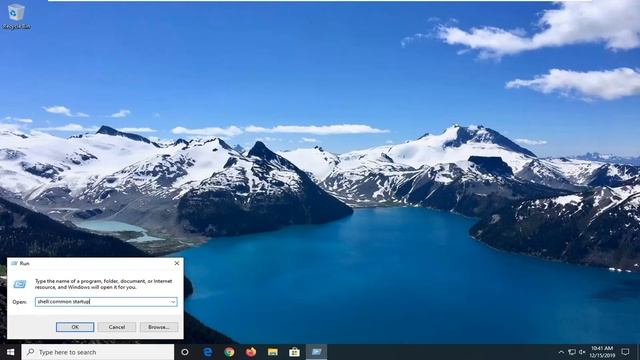This screenshot has width=640, height=360.
Task: Open the Action Center notifications icon
Action: click(x=625, y=352)
